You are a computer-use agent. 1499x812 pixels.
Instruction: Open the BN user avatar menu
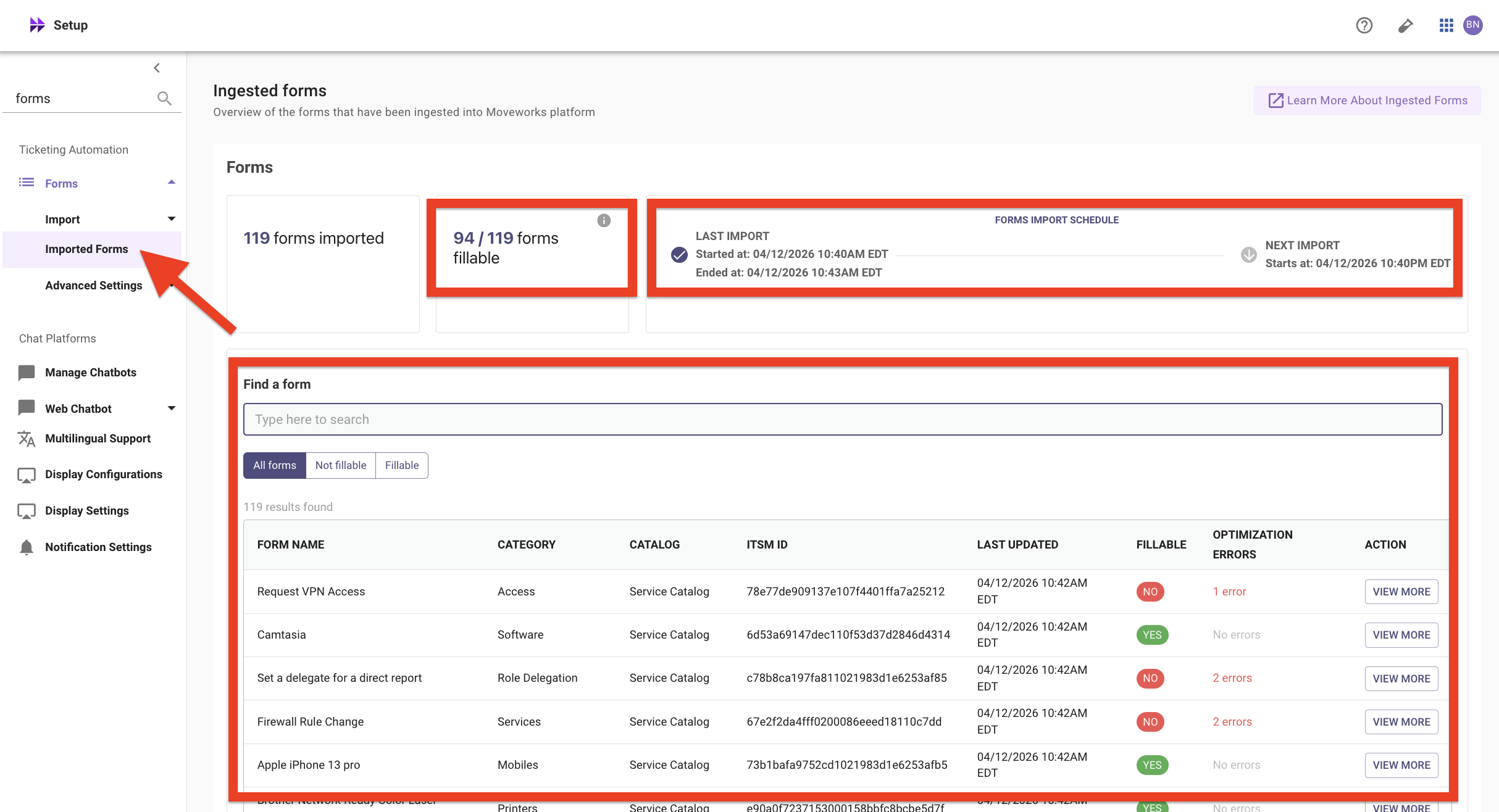click(1473, 25)
